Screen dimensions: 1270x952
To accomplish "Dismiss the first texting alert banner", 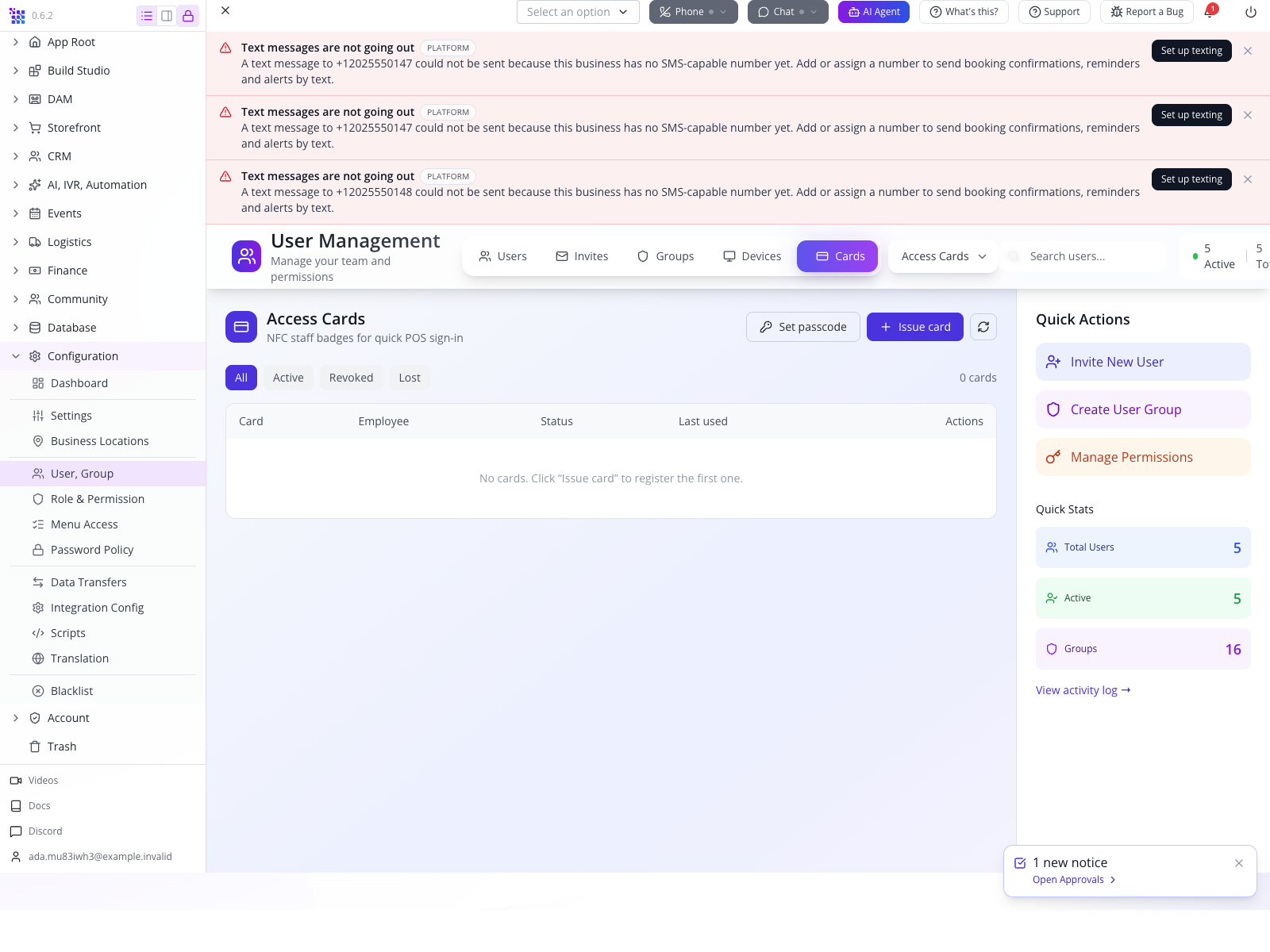I will (x=1248, y=51).
